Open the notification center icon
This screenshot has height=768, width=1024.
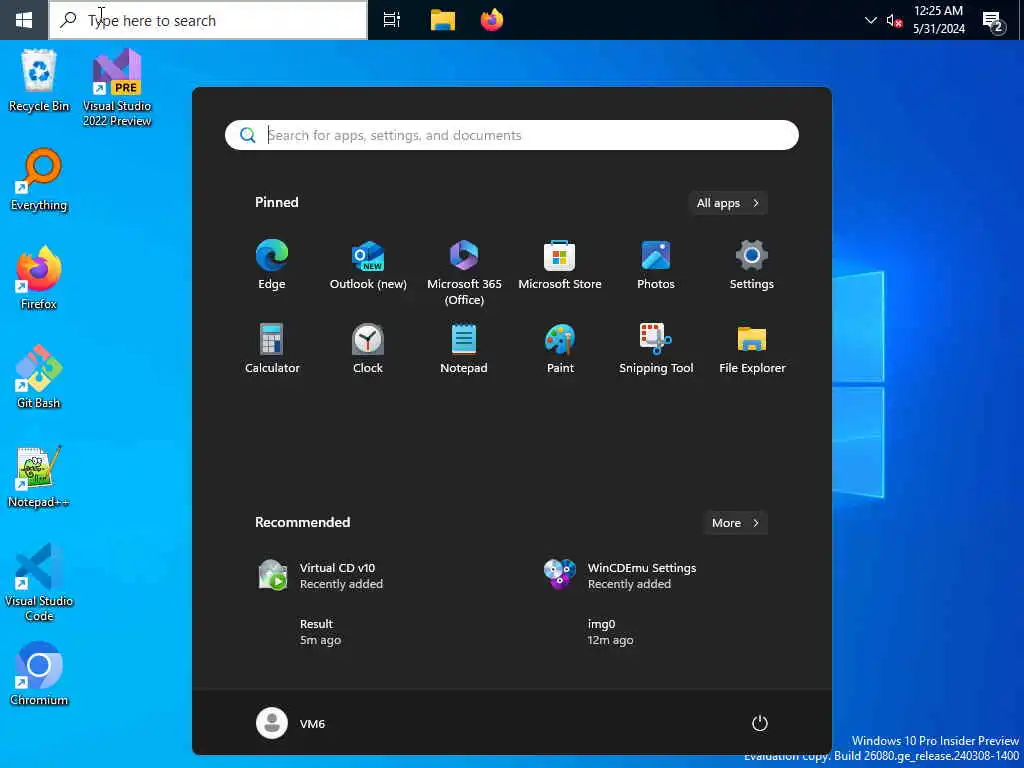(994, 21)
